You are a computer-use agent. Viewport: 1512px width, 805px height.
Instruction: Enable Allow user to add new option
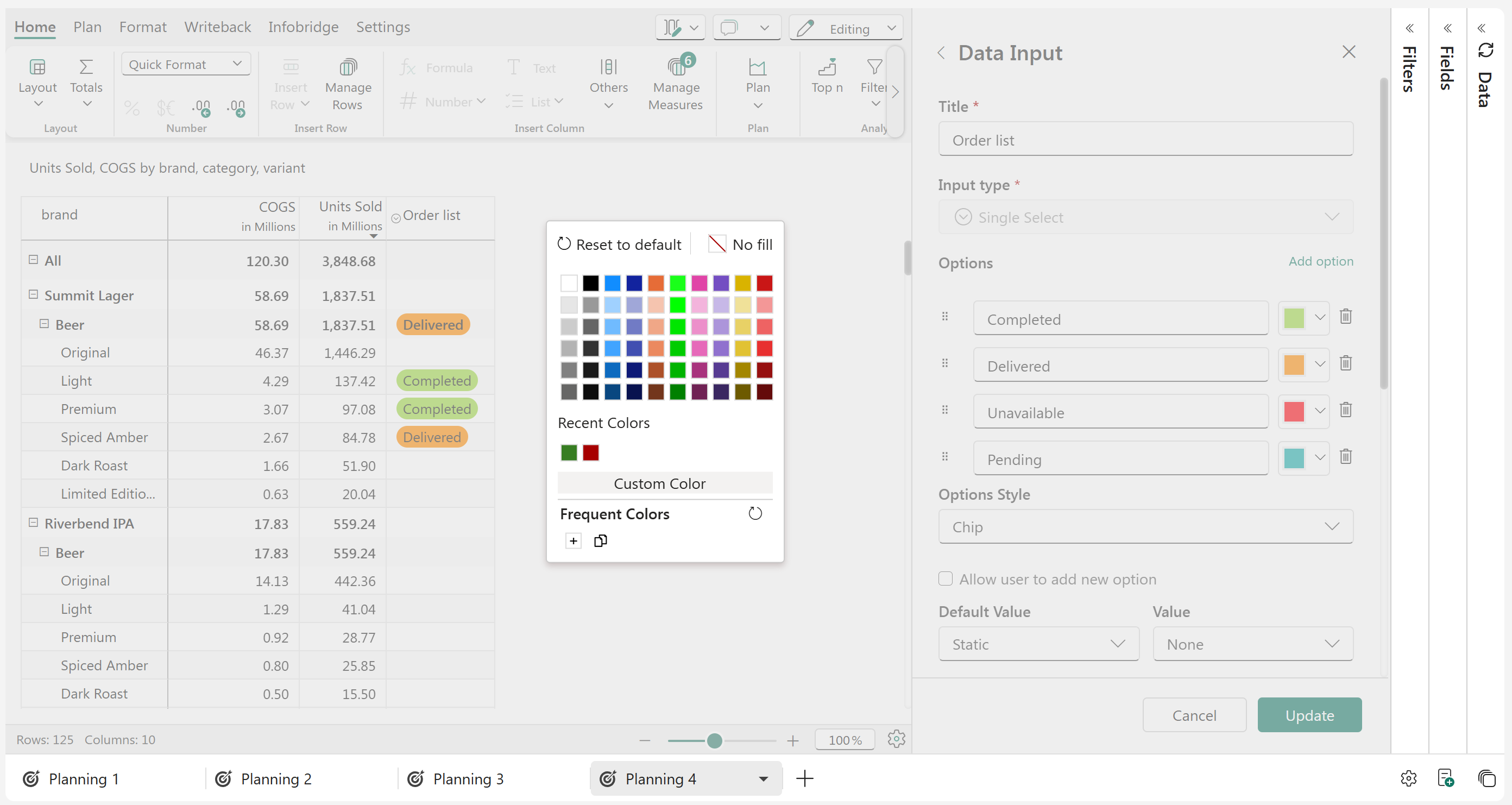tap(945, 579)
